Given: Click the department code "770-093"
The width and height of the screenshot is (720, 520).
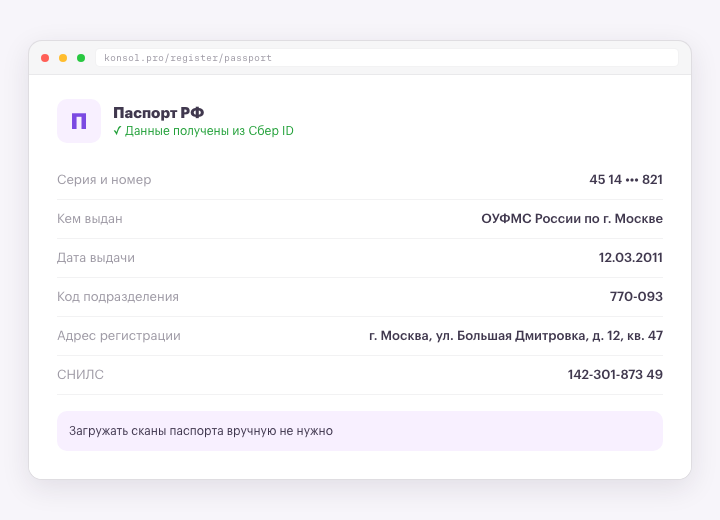Looking at the screenshot, I should (636, 297).
